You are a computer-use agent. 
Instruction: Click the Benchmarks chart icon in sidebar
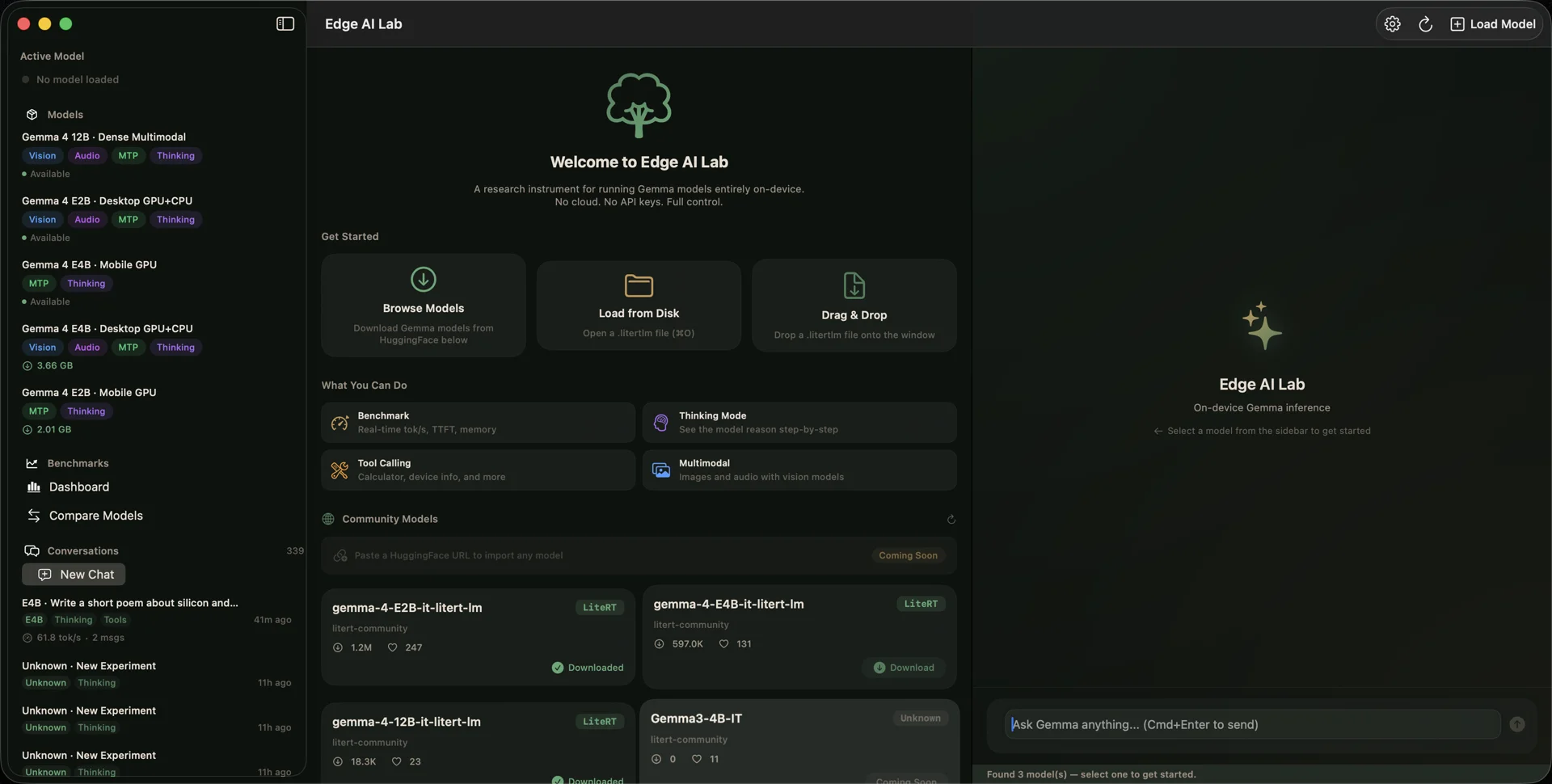tap(32, 463)
